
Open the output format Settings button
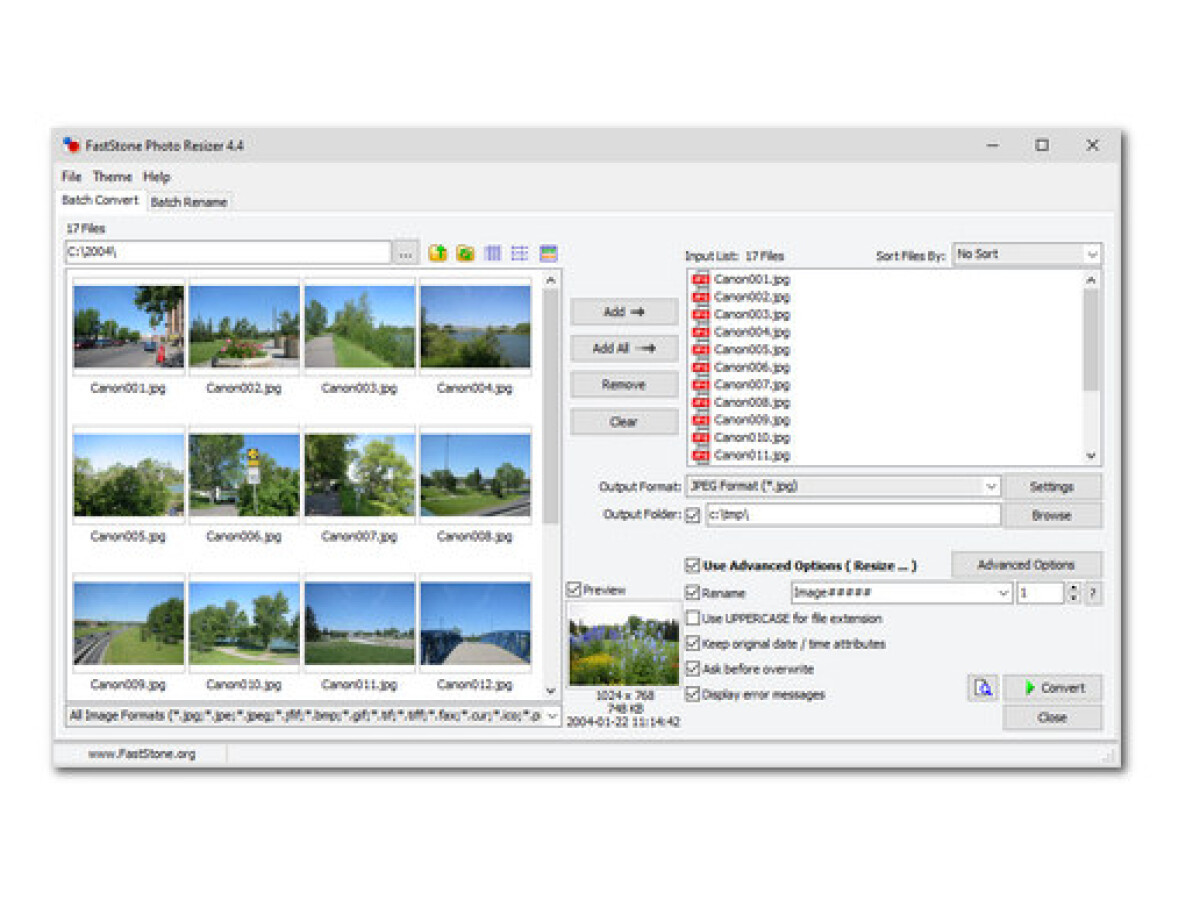(x=1052, y=487)
